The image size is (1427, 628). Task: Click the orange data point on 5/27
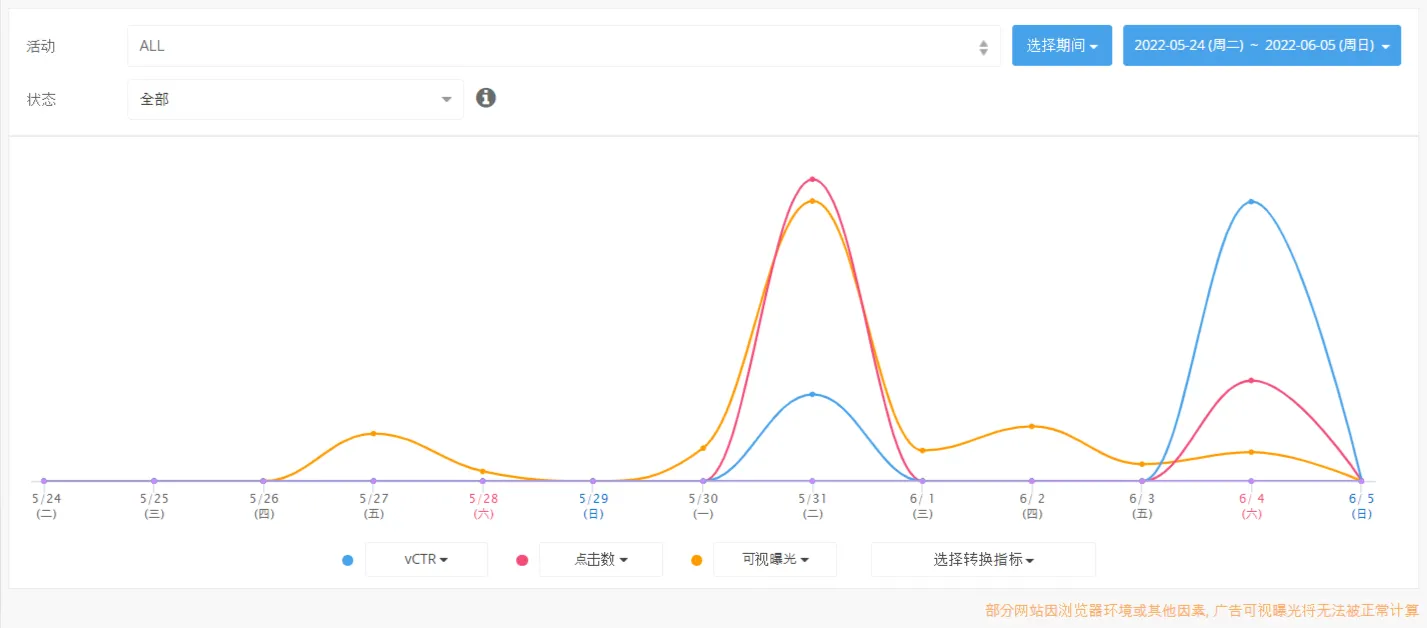pos(373,433)
